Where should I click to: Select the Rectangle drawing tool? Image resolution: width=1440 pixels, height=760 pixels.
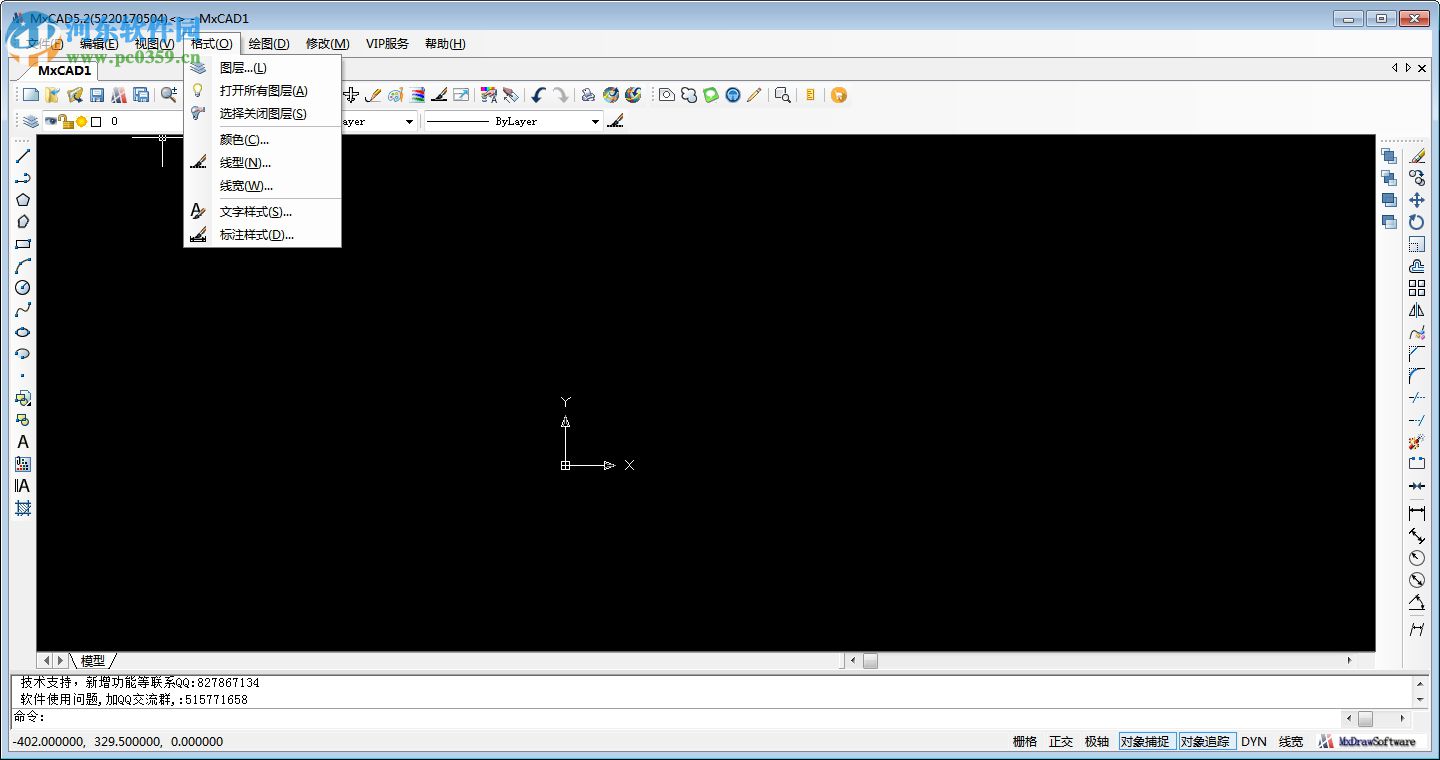click(22, 244)
